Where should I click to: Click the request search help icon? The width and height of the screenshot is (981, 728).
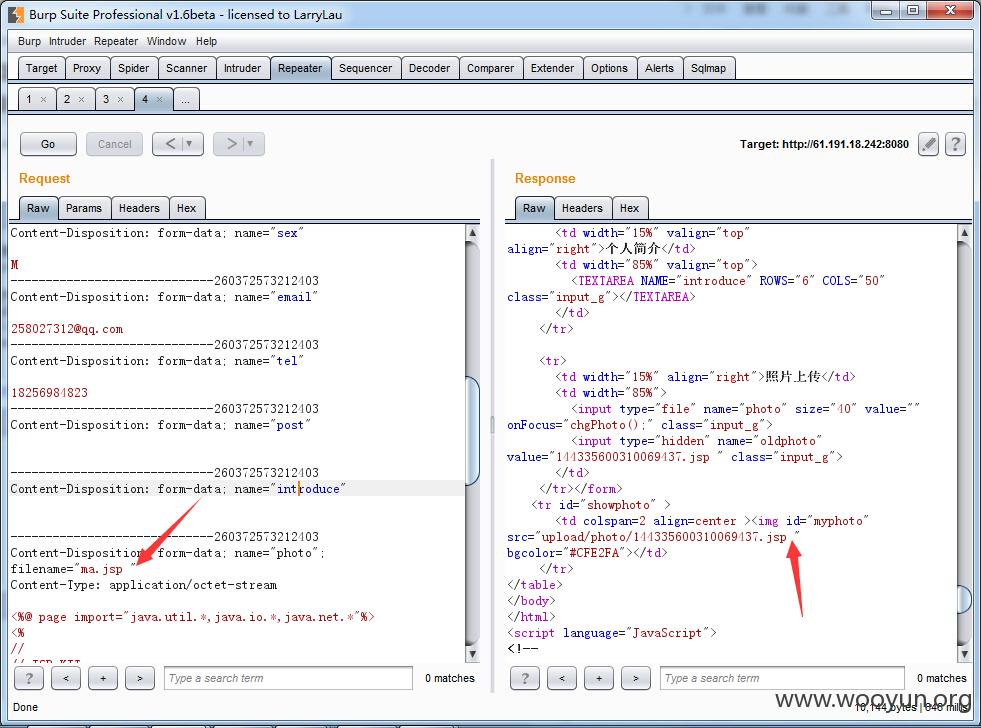29,678
